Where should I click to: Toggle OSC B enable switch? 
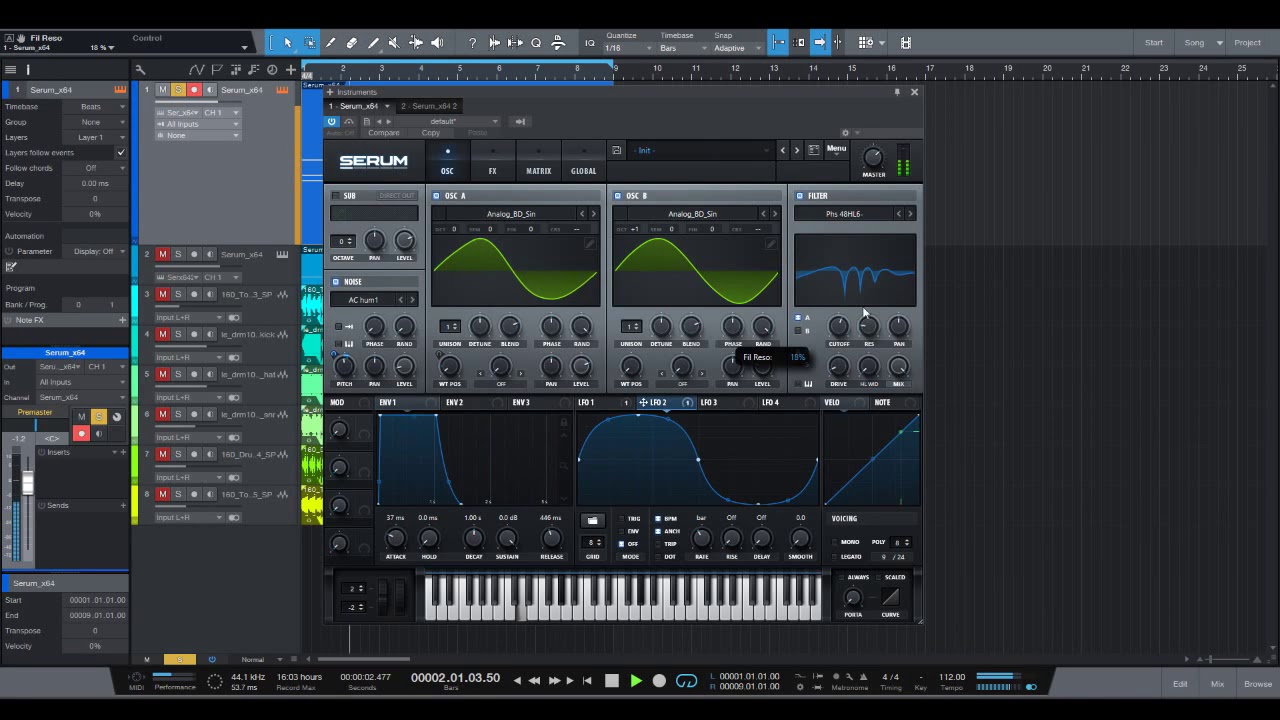[618, 196]
